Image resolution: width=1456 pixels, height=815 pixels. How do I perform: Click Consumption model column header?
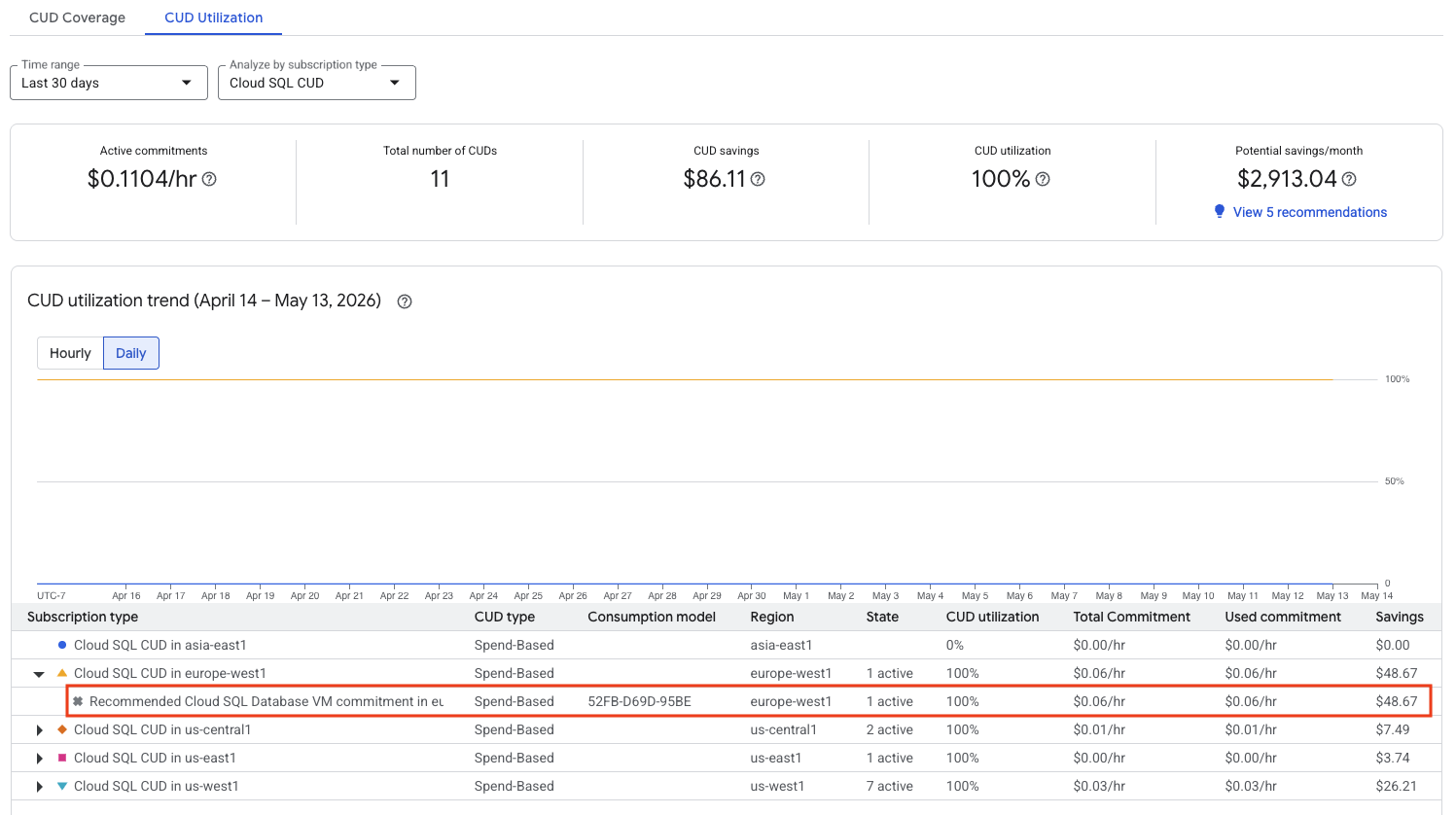tap(652, 617)
